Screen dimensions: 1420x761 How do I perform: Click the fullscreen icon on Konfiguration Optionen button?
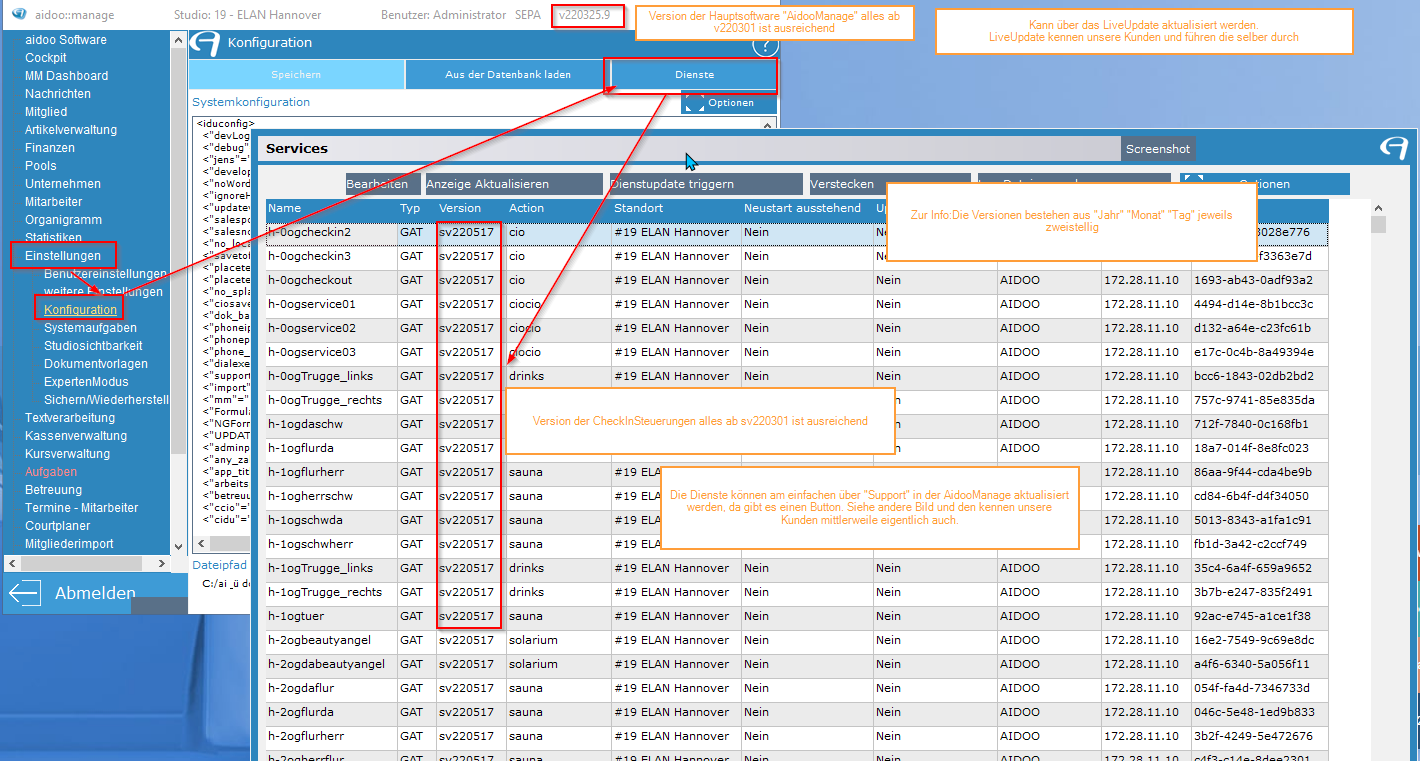point(696,103)
